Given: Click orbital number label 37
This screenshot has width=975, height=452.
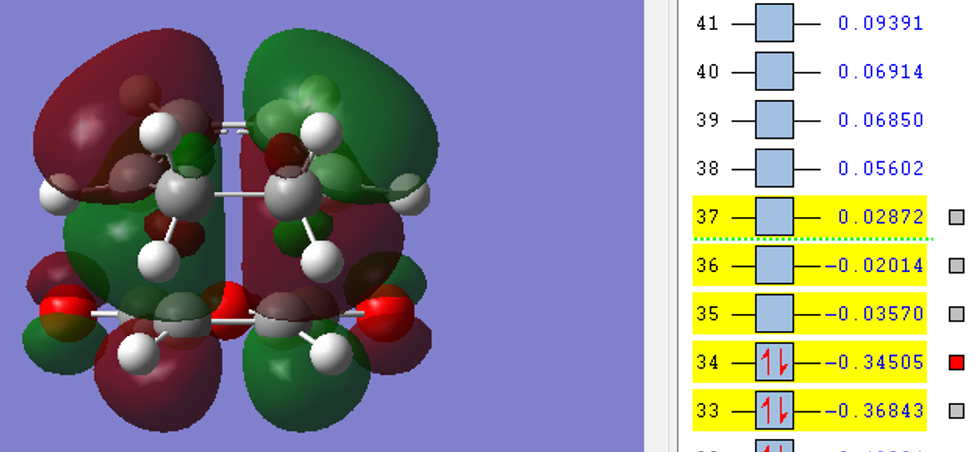Looking at the screenshot, I should click(708, 216).
